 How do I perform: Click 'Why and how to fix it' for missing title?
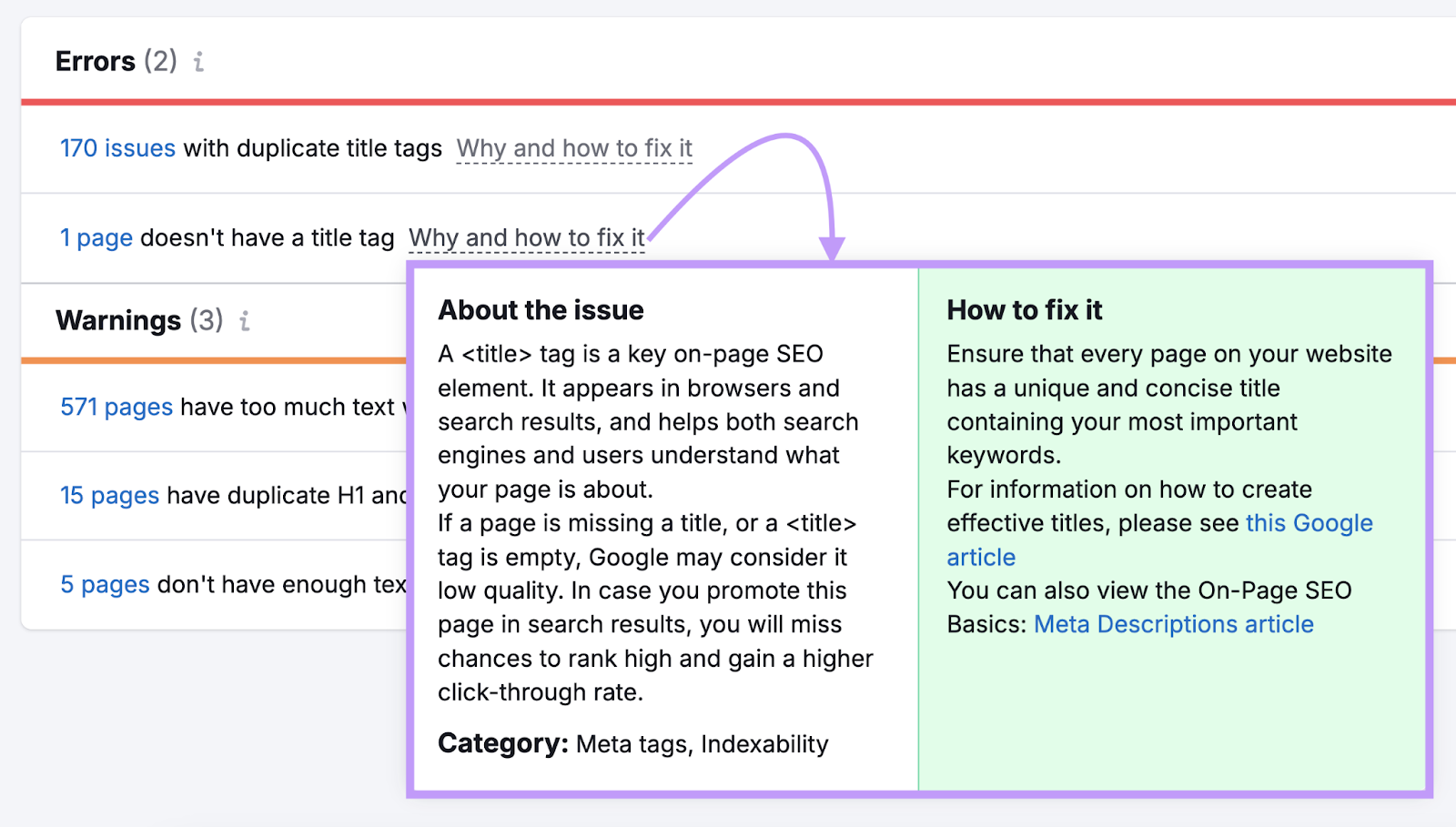coord(526,237)
